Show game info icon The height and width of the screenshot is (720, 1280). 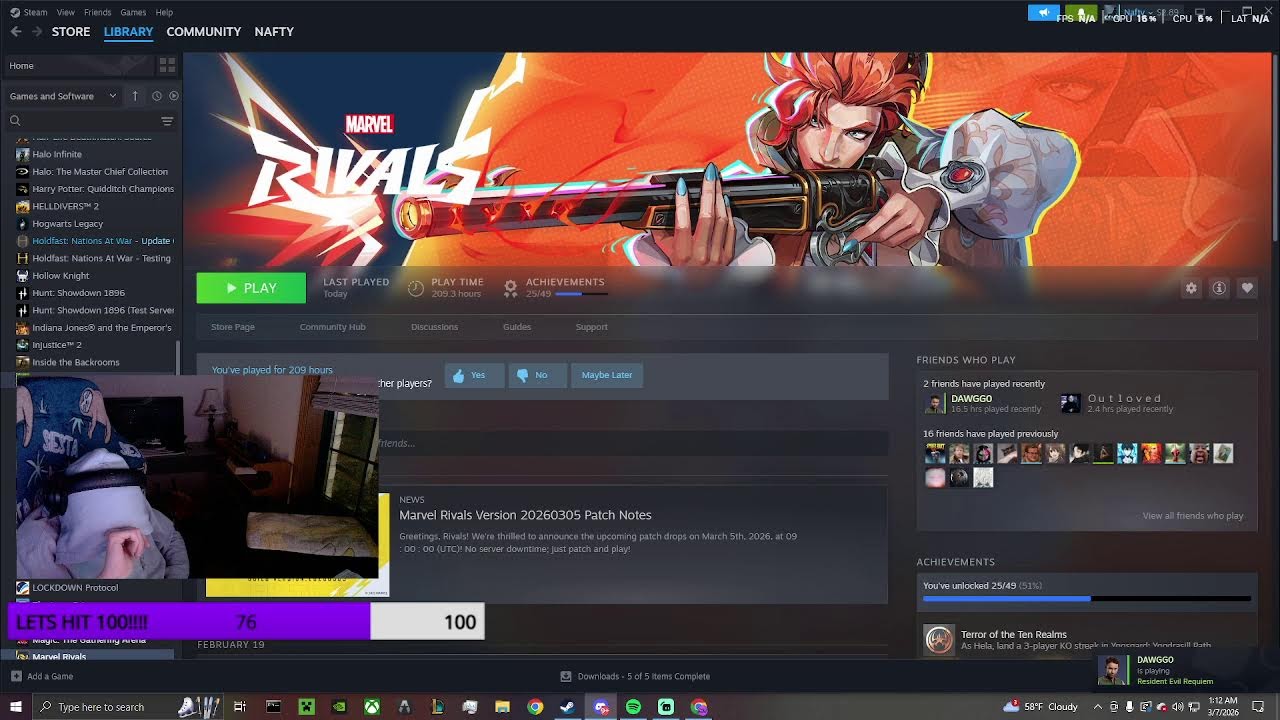pyautogui.click(x=1219, y=288)
